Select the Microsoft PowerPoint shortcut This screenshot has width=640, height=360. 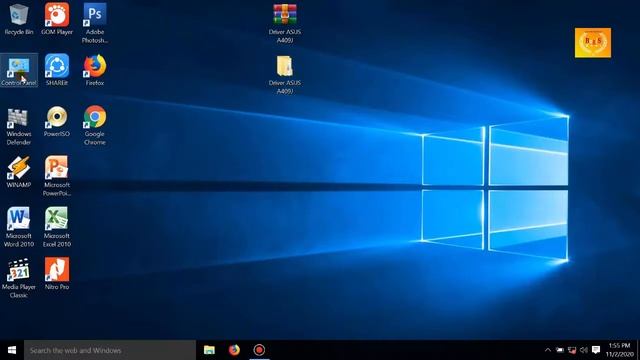tap(57, 176)
